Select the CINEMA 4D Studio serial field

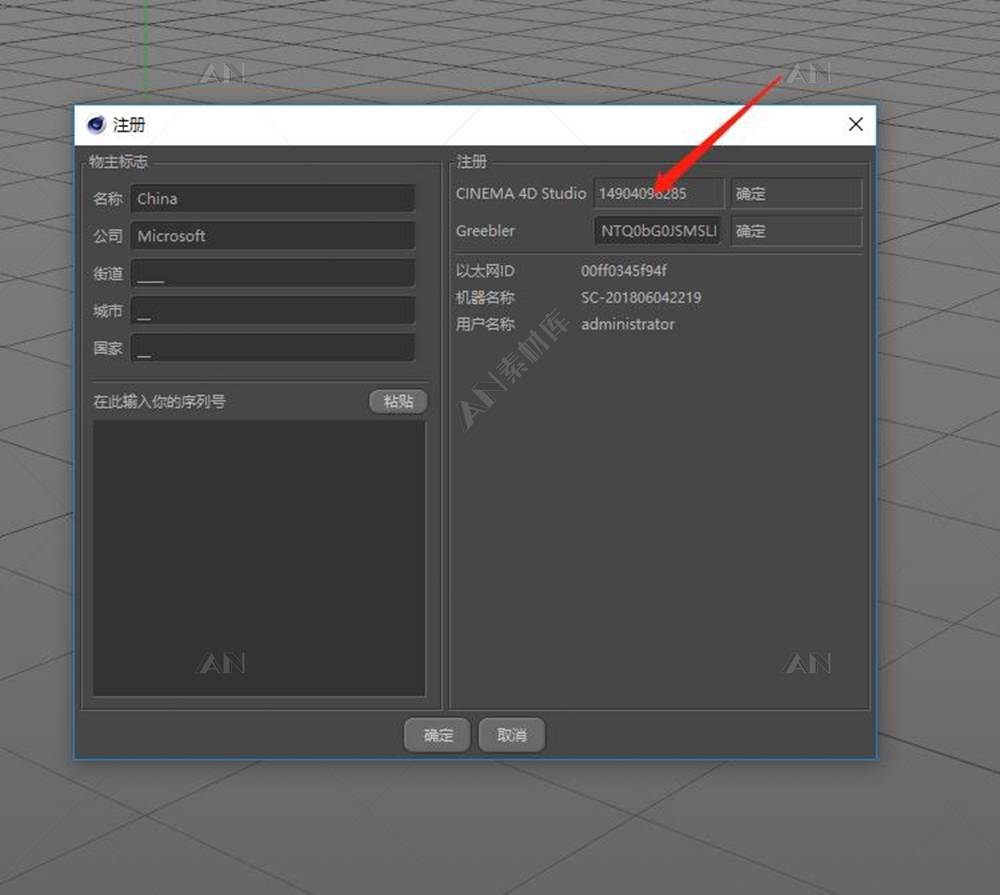[x=659, y=193]
